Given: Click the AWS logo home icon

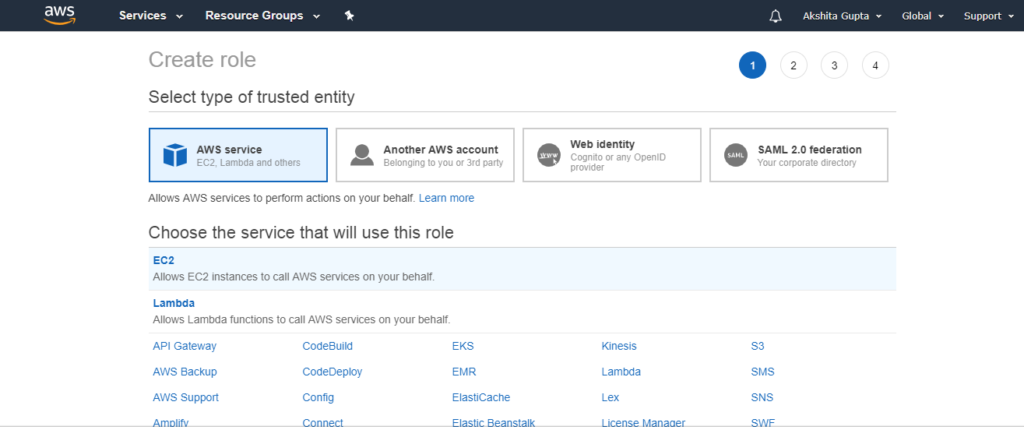Looking at the screenshot, I should tap(60, 15).
